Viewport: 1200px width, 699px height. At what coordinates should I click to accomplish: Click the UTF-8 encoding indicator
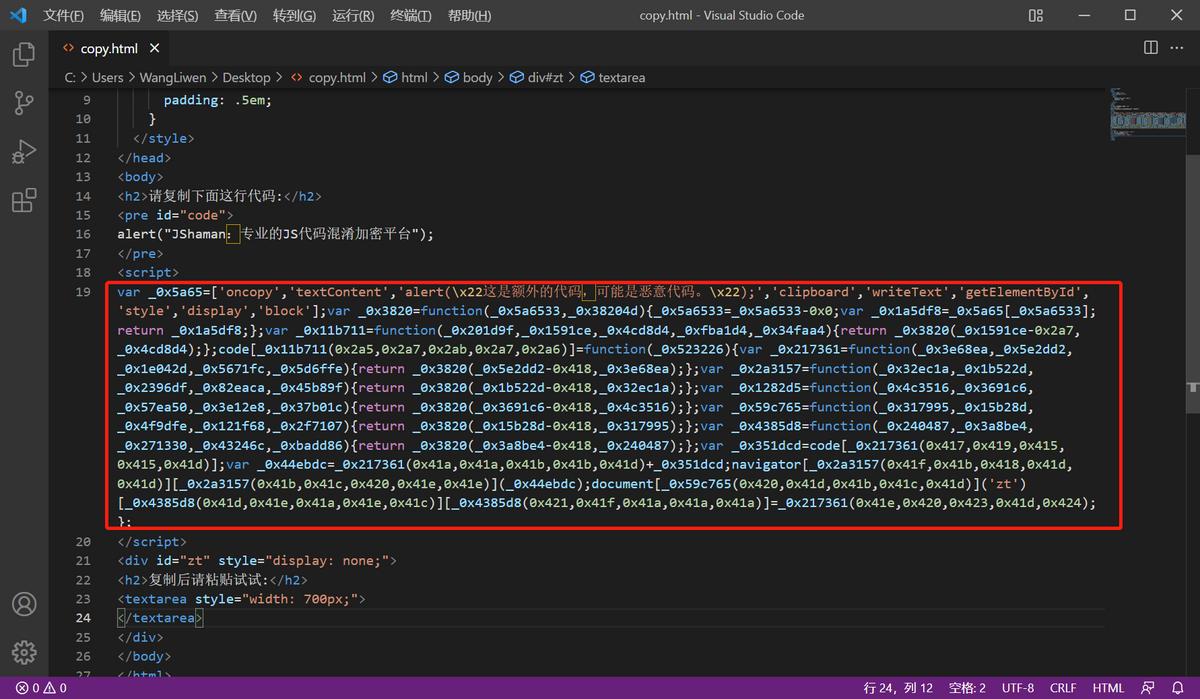1017,687
